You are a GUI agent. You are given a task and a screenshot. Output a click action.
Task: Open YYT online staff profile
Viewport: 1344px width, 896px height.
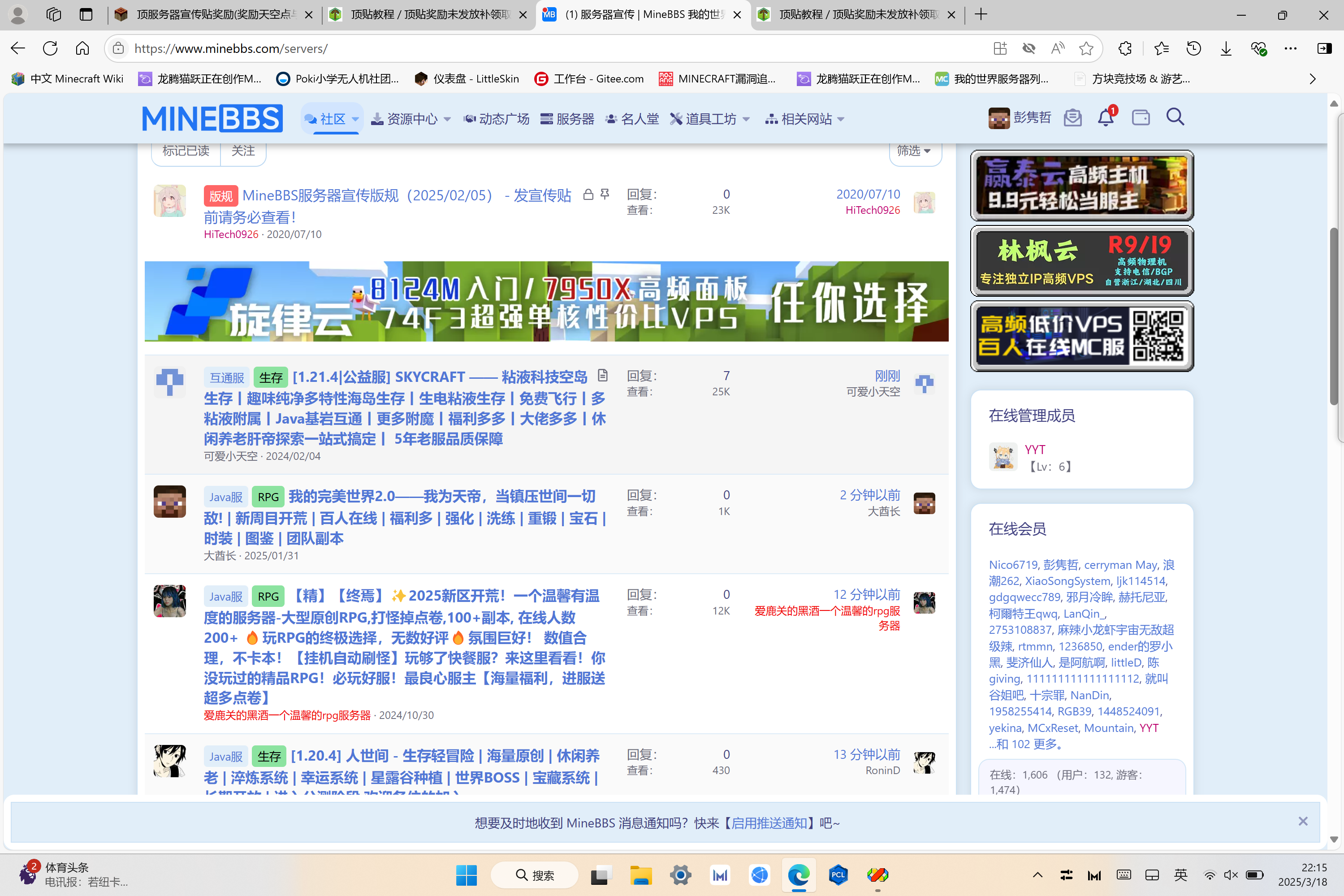1034,450
